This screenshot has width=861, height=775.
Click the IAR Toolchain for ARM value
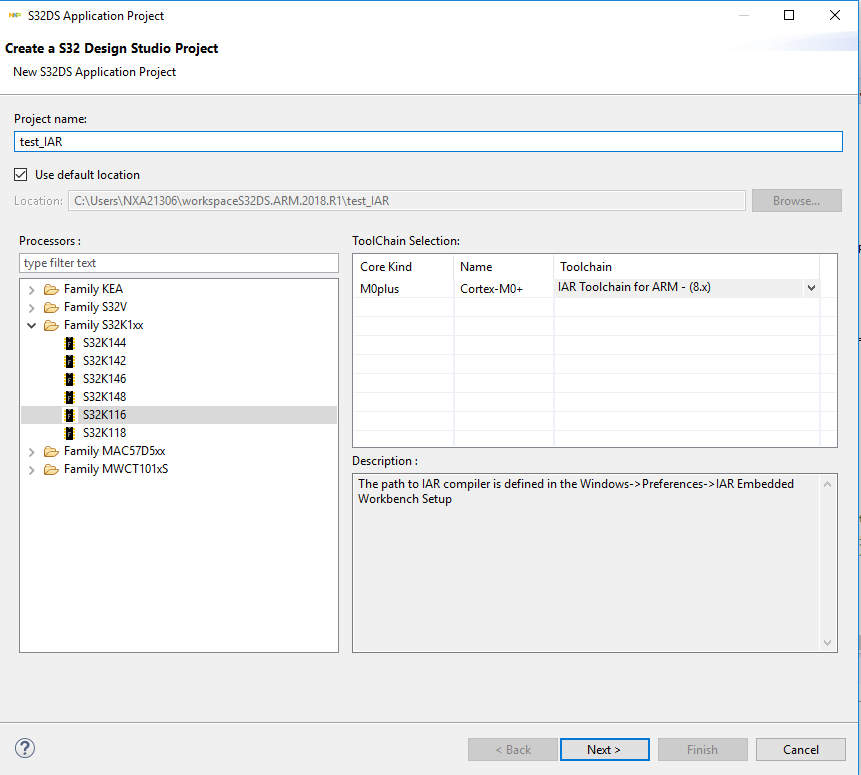[x=634, y=287]
